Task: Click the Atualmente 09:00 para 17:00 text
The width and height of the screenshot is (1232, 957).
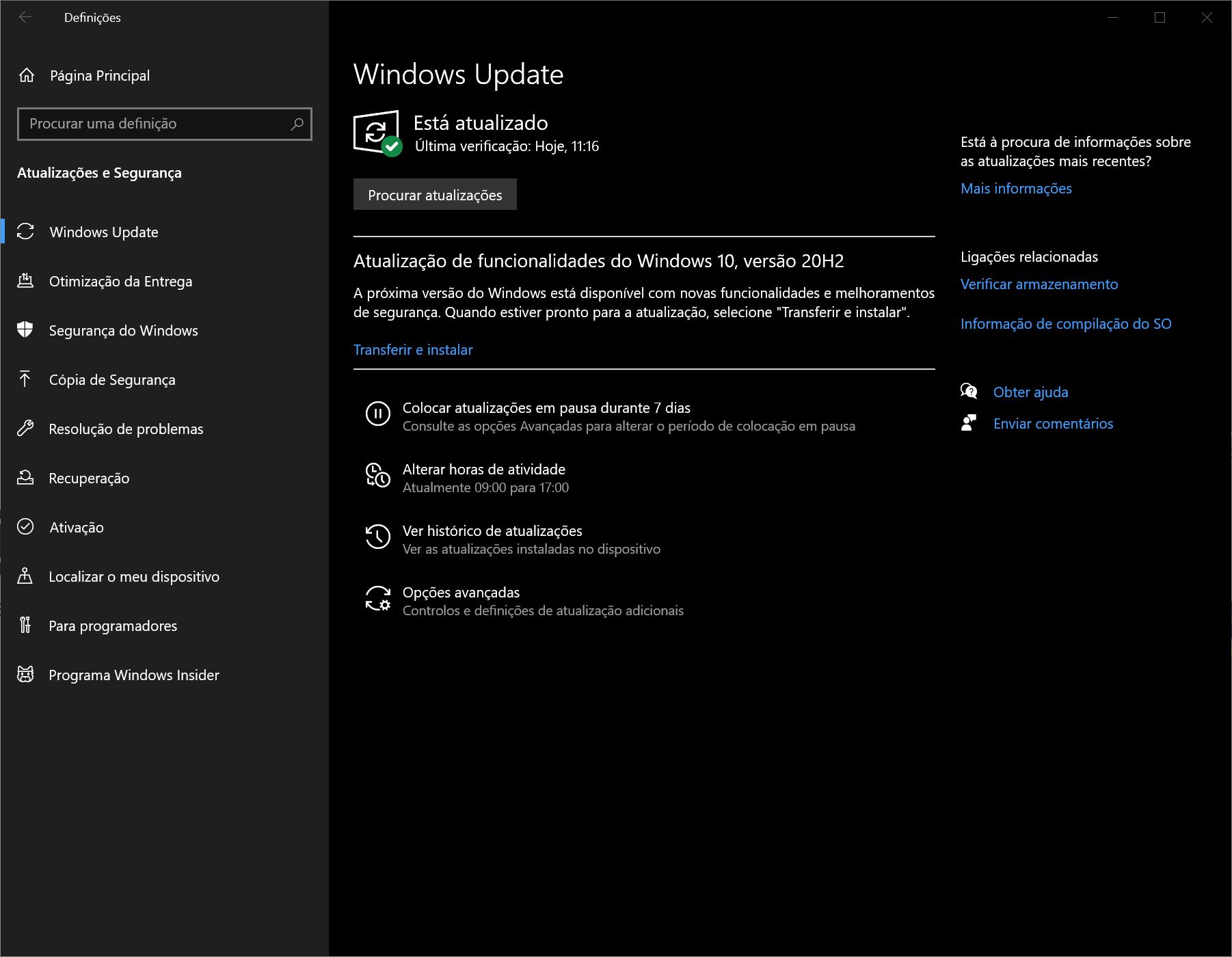Action: (485, 487)
